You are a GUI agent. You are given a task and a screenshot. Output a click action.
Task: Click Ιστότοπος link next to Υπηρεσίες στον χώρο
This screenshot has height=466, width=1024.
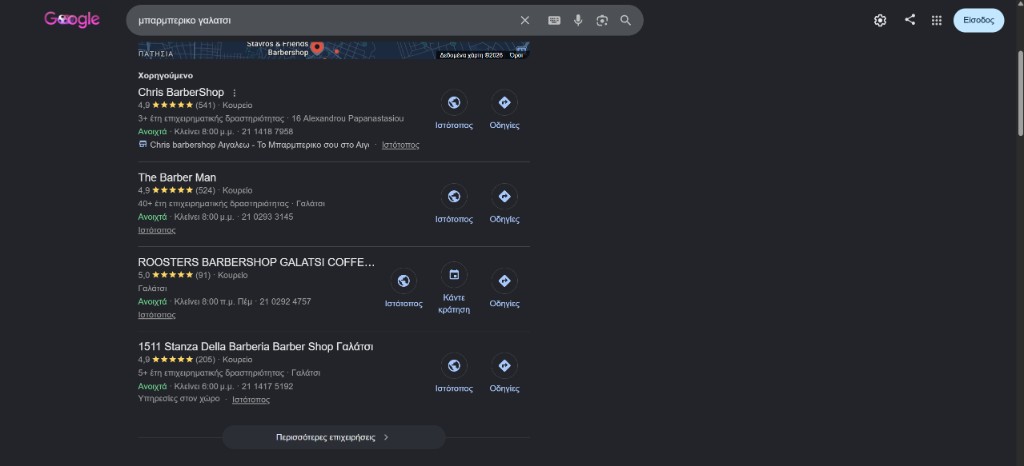pos(251,399)
